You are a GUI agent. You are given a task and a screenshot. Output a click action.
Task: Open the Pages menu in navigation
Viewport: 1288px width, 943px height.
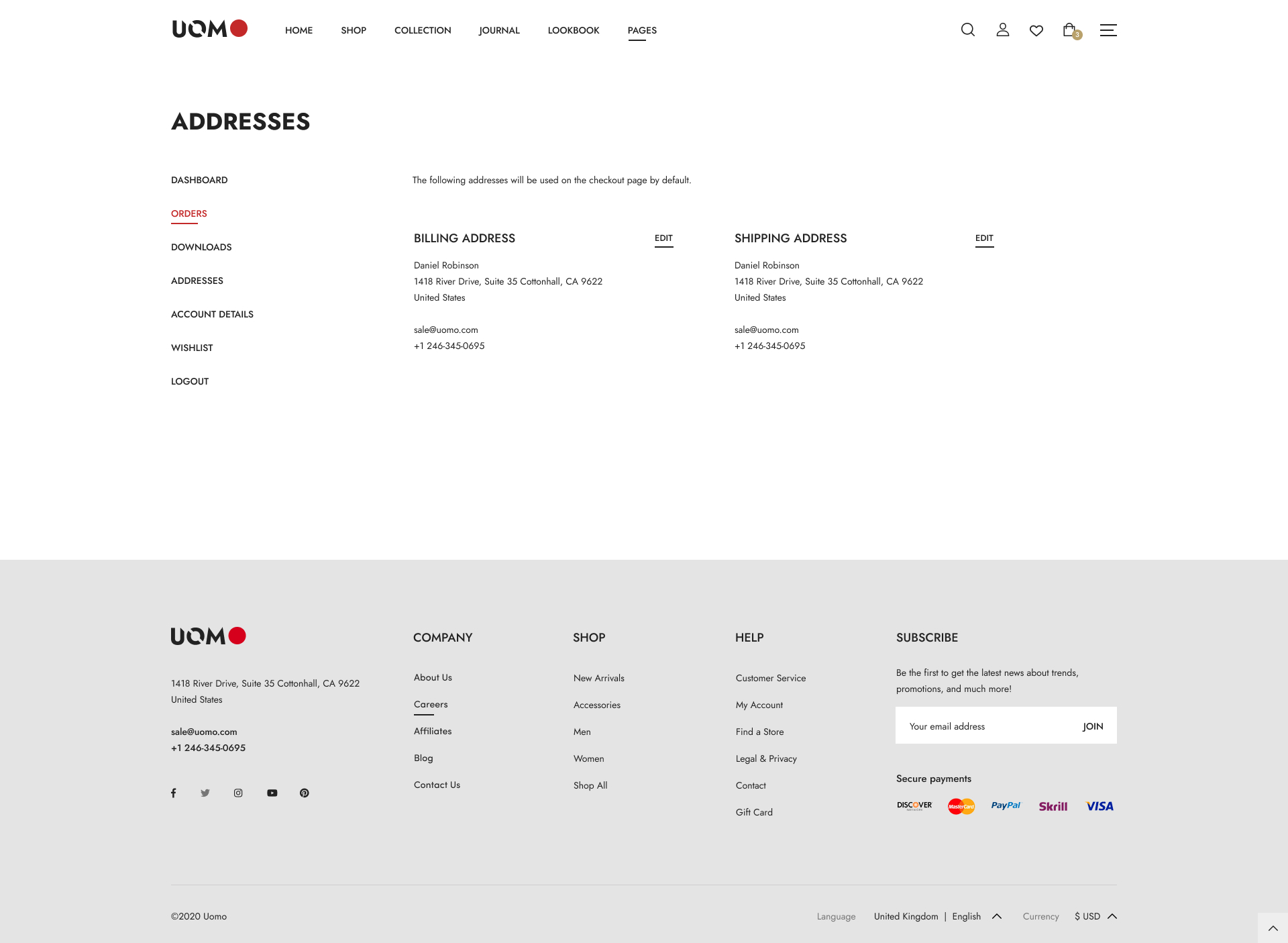point(642,30)
